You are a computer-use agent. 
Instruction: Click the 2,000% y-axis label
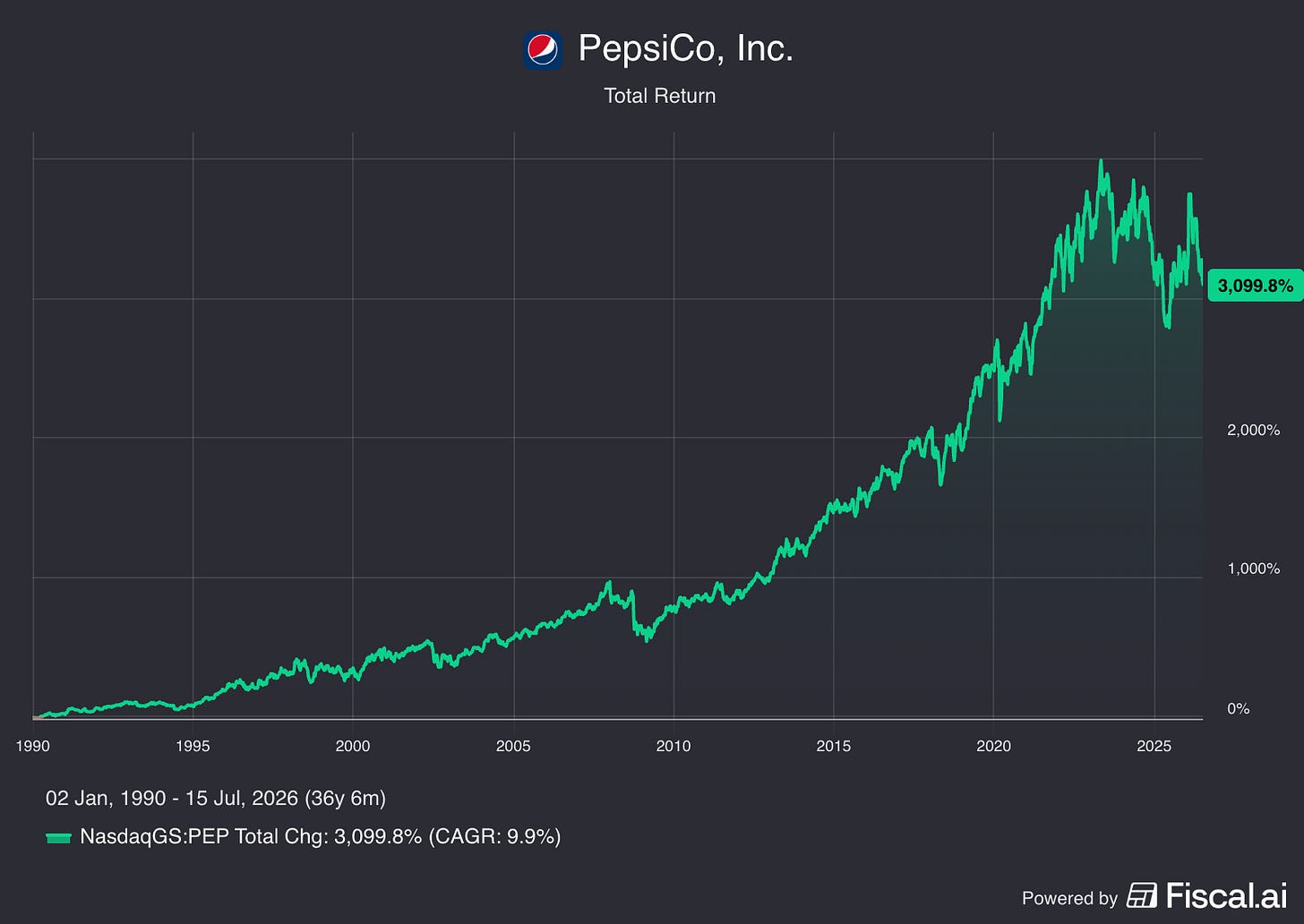pyautogui.click(x=1253, y=430)
